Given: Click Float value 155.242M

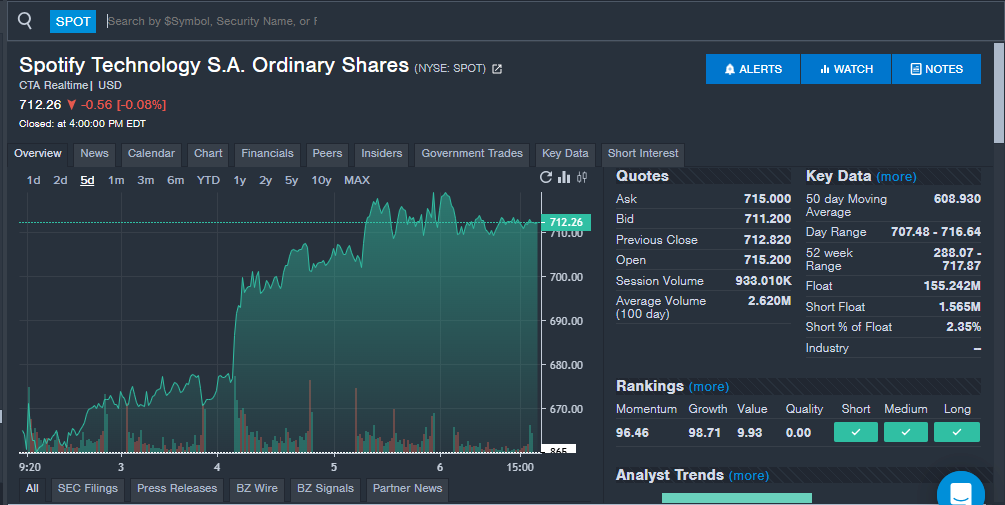Looking at the screenshot, I should tap(952, 286).
